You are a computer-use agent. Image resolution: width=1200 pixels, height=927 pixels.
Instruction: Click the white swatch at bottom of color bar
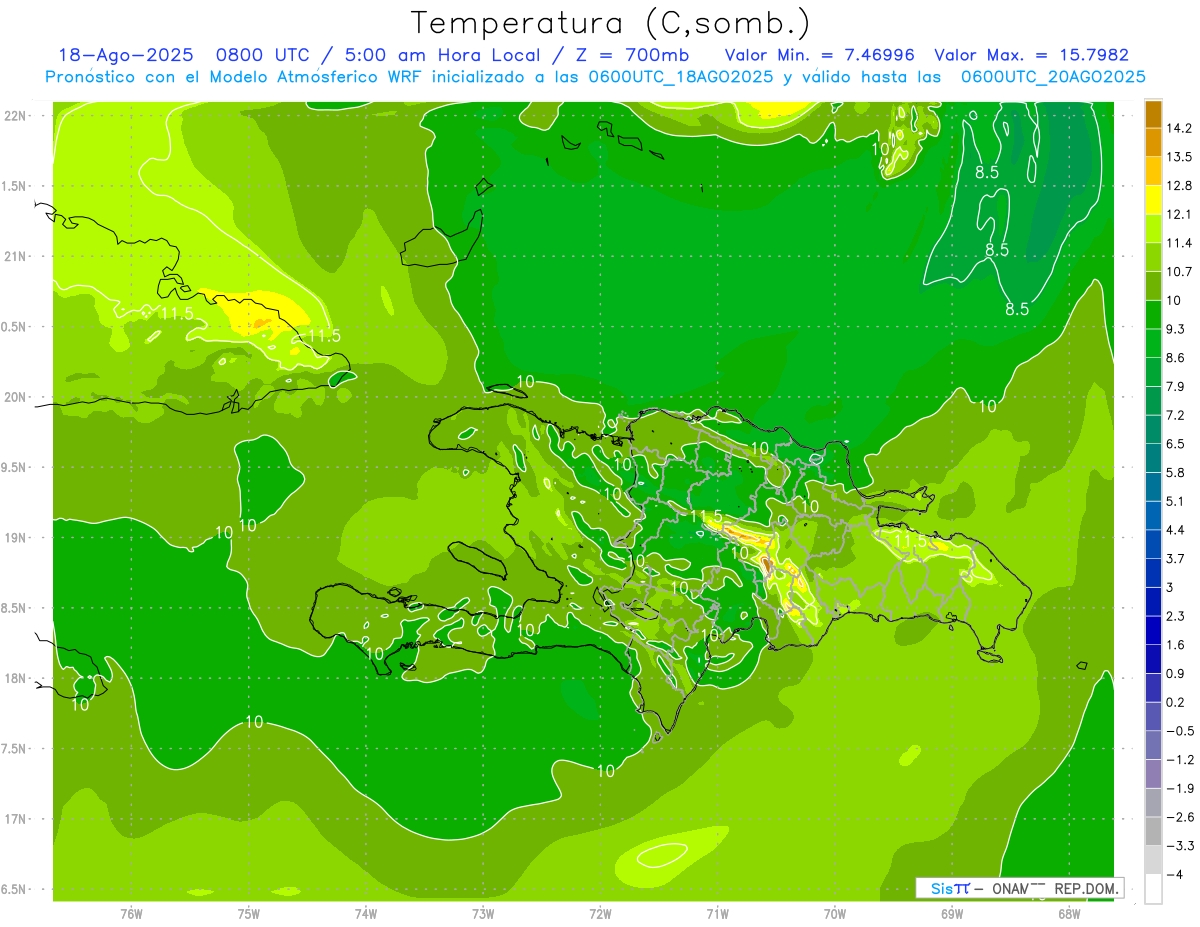(1153, 889)
